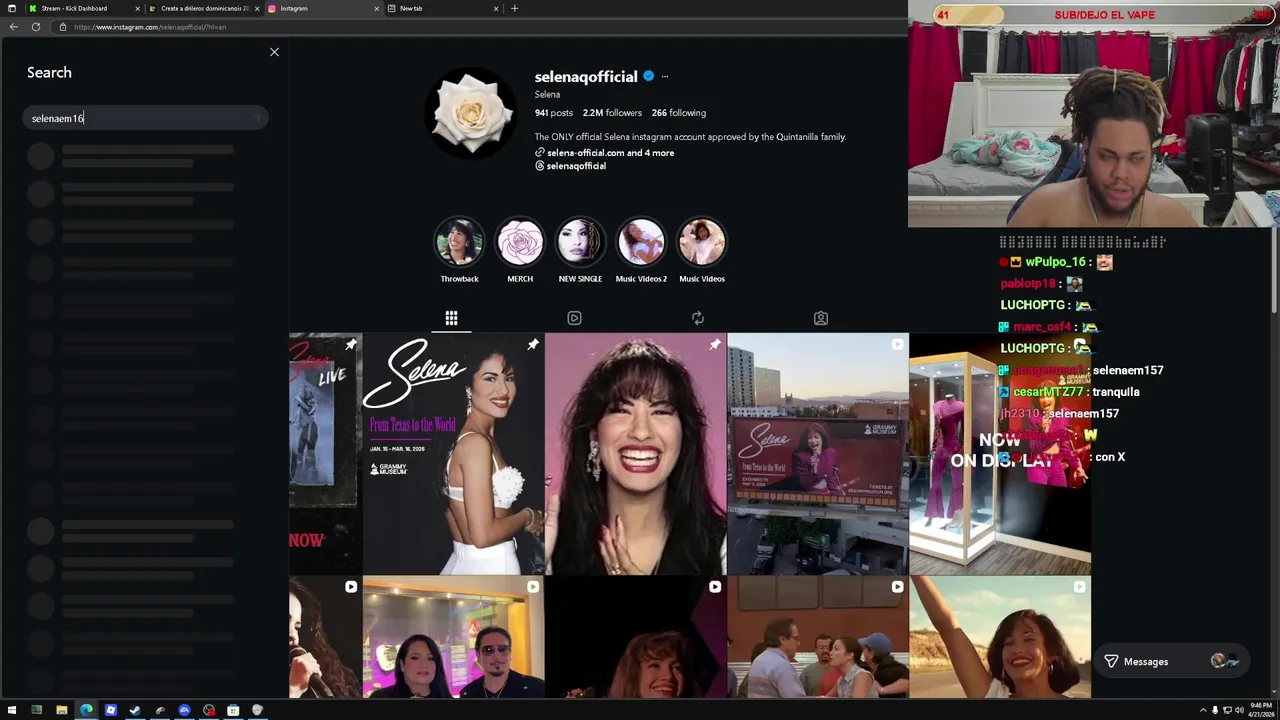1280x720 pixels.
Task: Select the Reels tab icon
Action: (x=574, y=318)
